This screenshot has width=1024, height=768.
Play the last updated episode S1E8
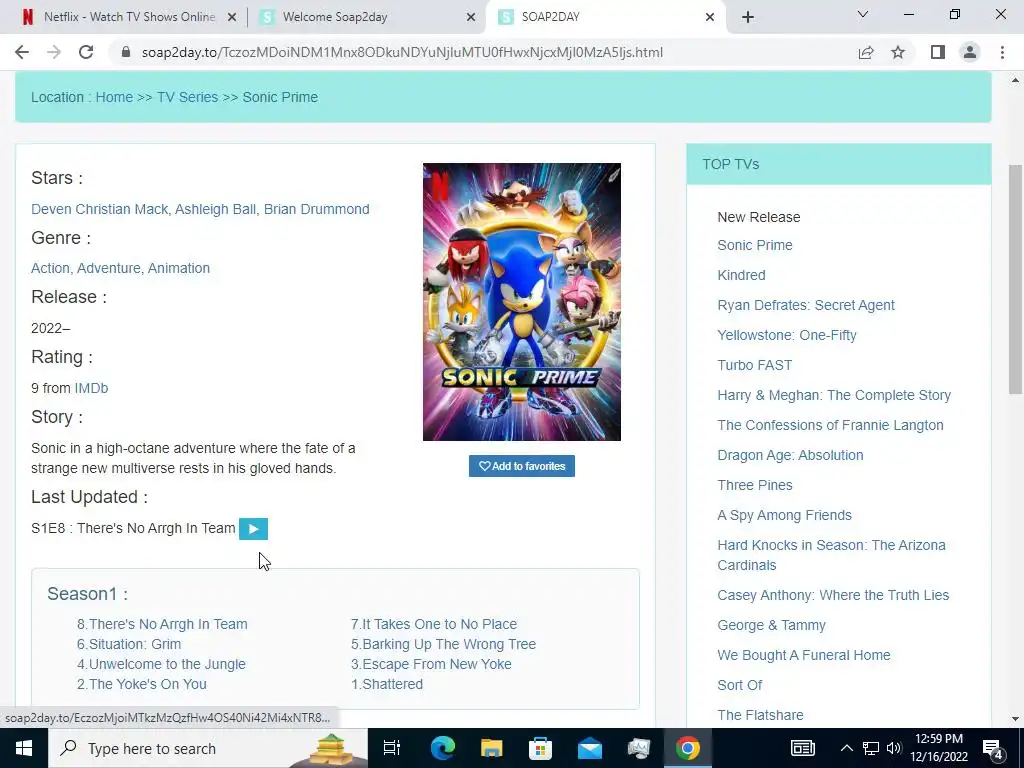pyautogui.click(x=253, y=529)
